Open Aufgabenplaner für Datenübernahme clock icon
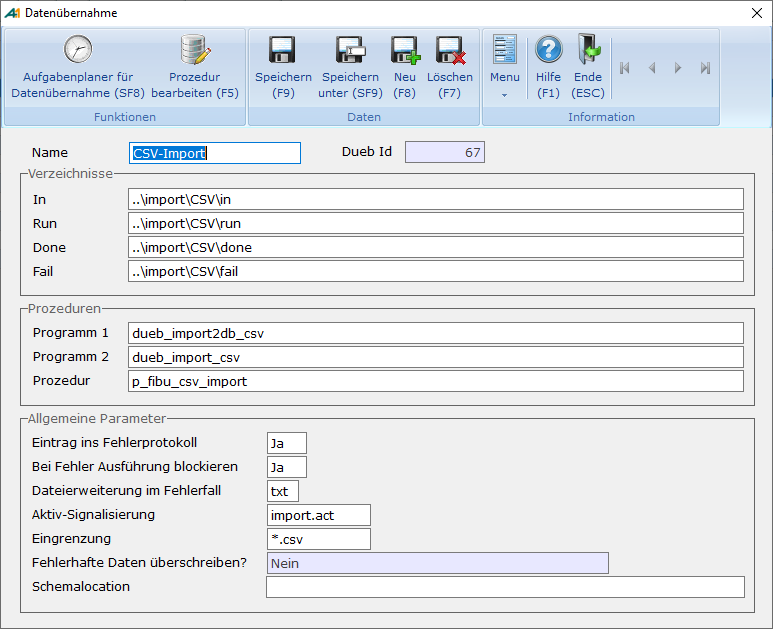 (77, 49)
